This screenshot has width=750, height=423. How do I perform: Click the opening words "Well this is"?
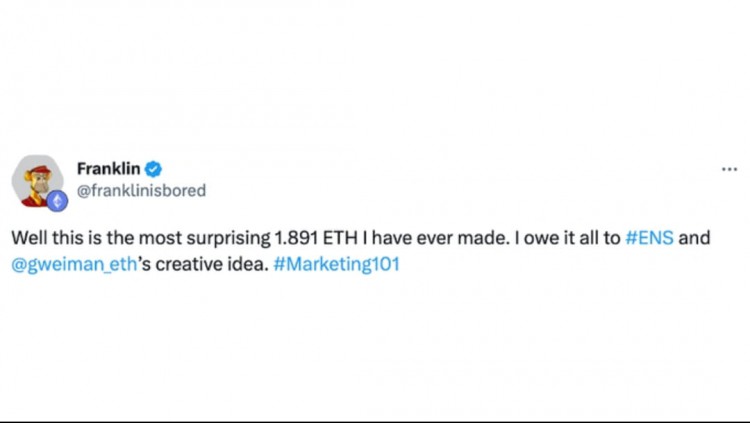pyautogui.click(x=56, y=238)
